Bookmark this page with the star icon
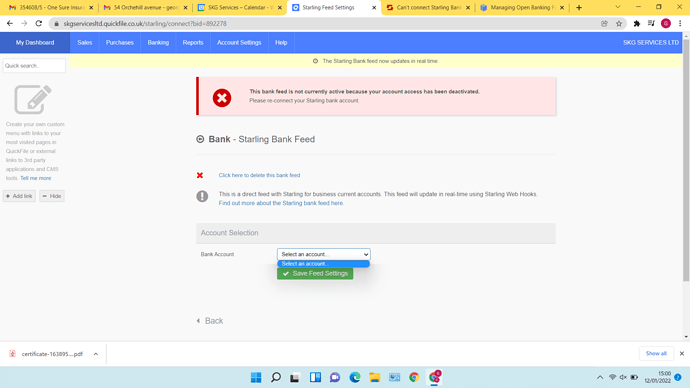The height and width of the screenshot is (388, 690). pos(619,24)
